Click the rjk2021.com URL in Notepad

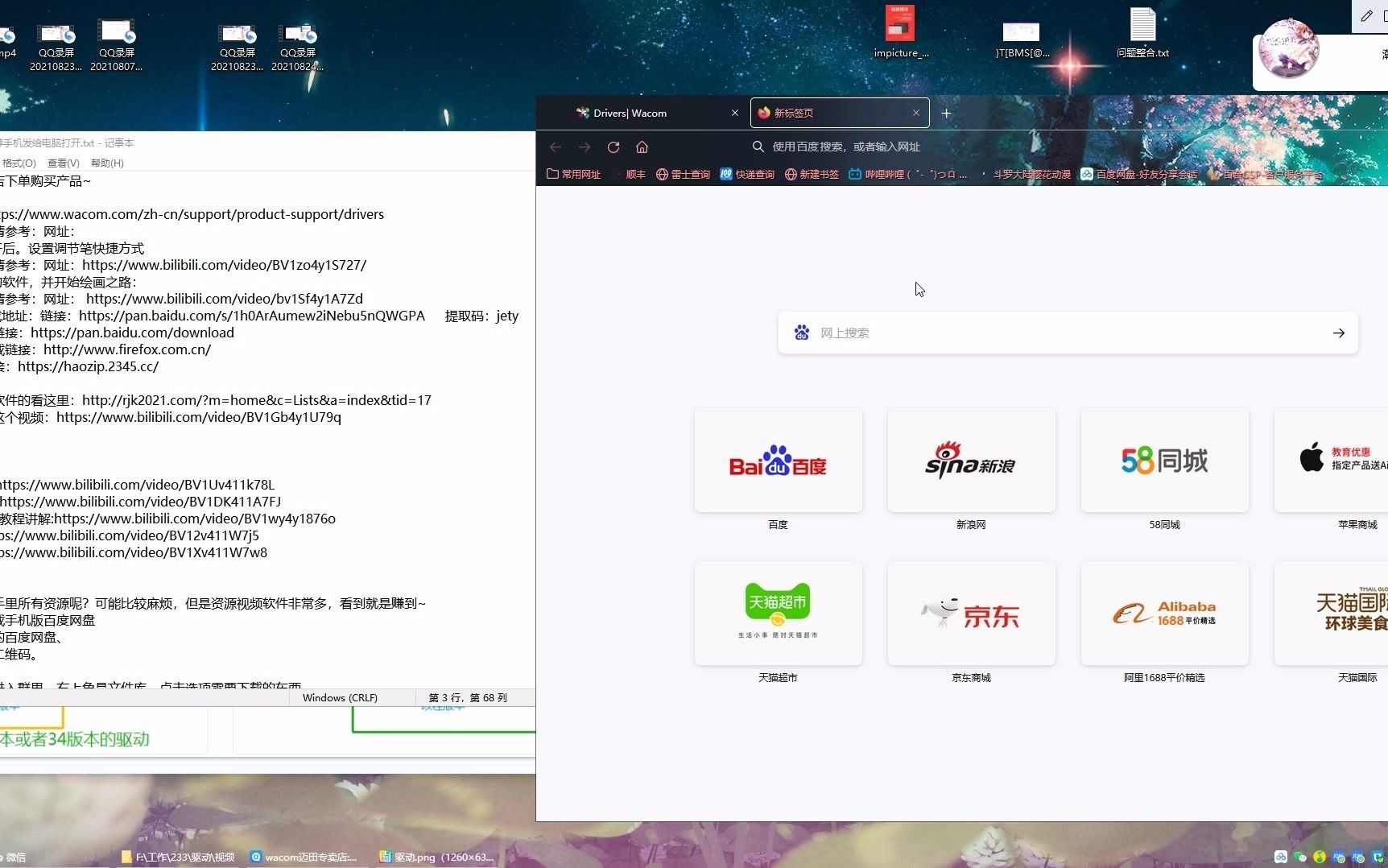[x=256, y=400]
